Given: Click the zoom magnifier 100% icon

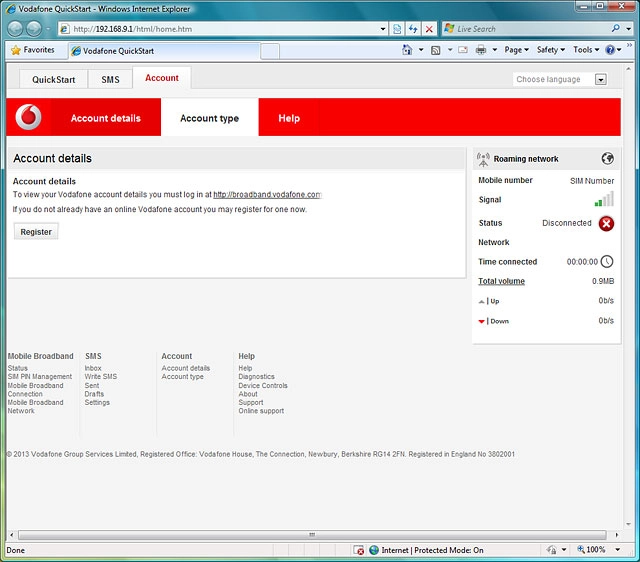Looking at the screenshot, I should click(x=581, y=549).
